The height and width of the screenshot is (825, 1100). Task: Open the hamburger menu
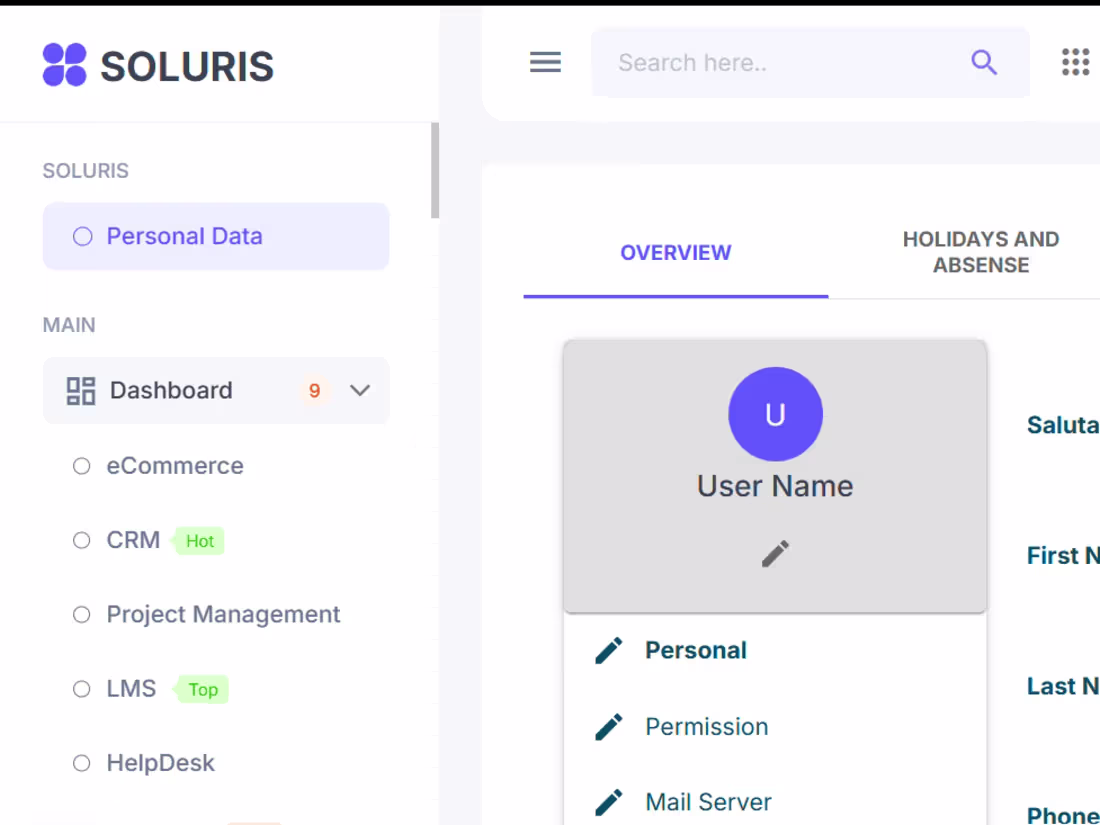click(x=545, y=62)
